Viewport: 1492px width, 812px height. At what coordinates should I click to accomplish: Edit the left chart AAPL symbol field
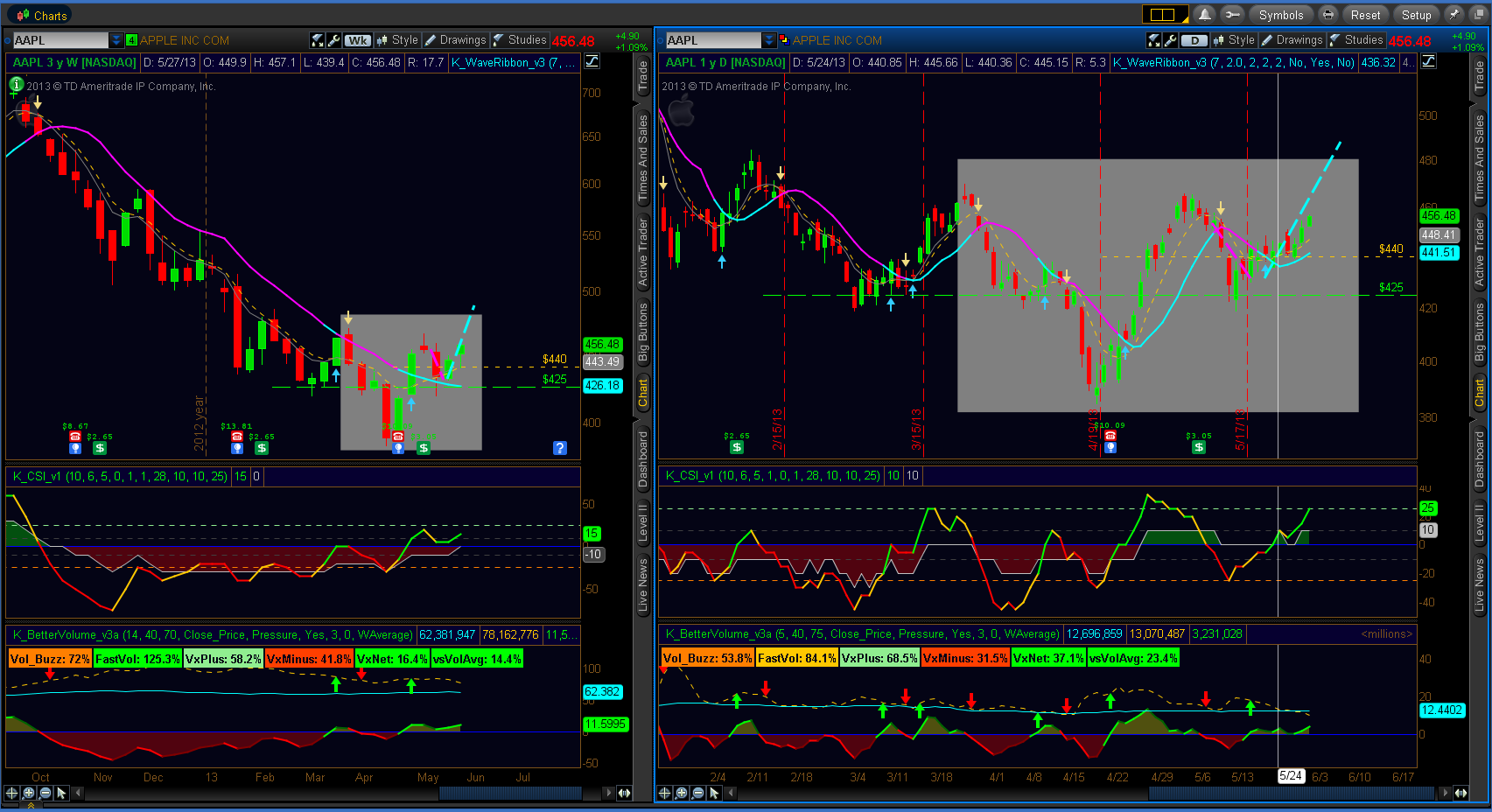(60, 40)
